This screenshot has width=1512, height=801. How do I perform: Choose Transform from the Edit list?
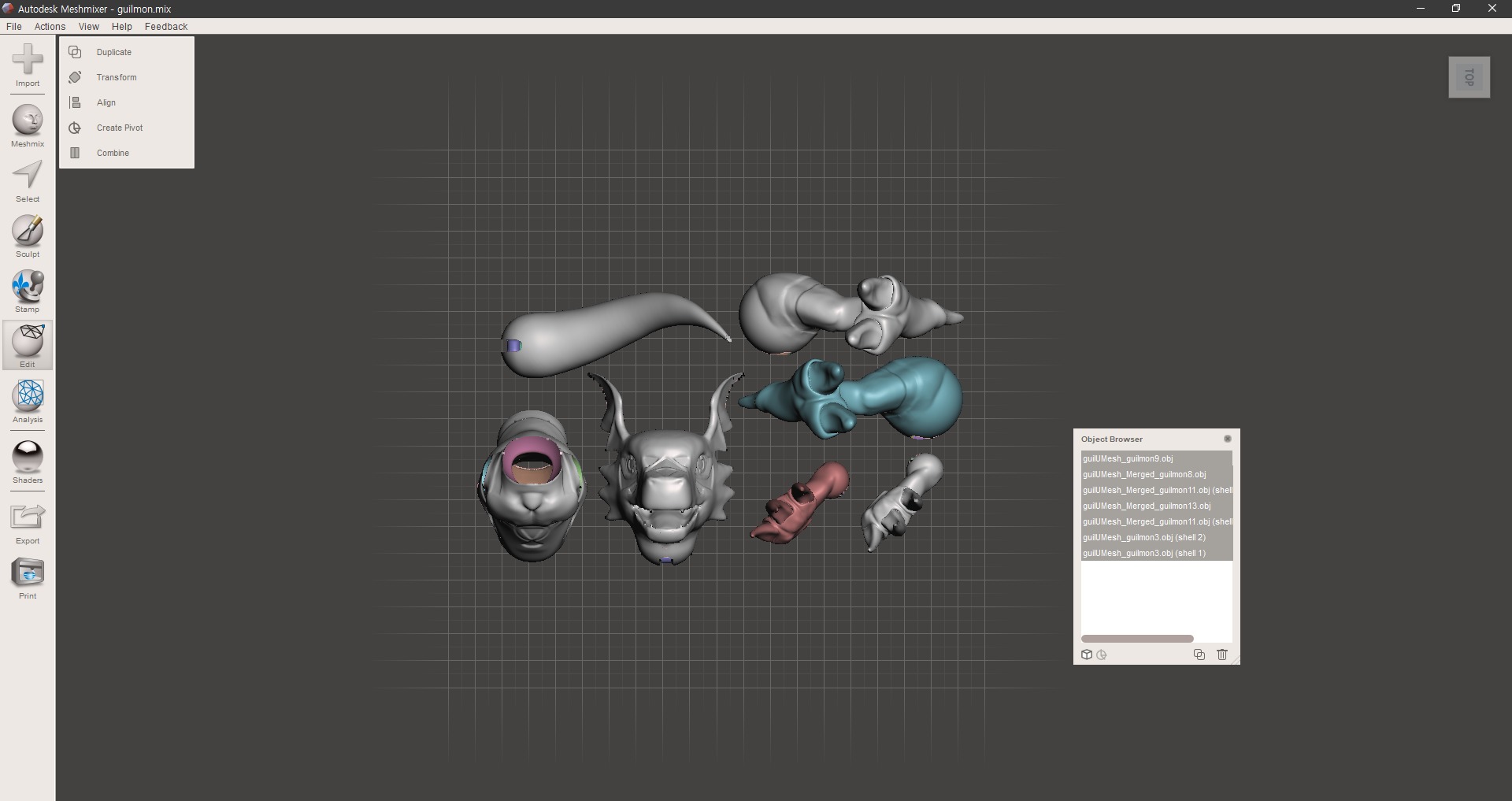(x=117, y=77)
